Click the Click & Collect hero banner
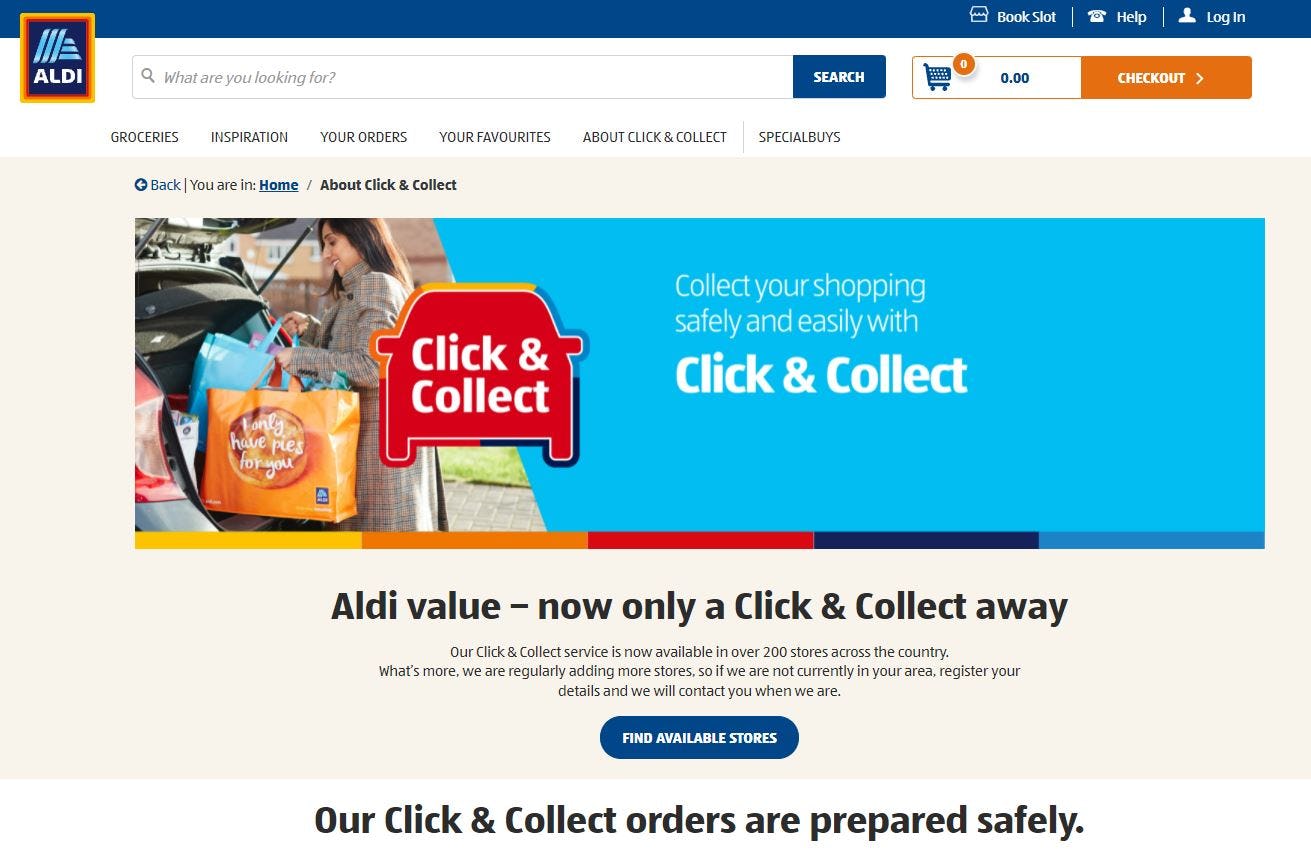This screenshot has height=853, width=1311. click(x=700, y=383)
